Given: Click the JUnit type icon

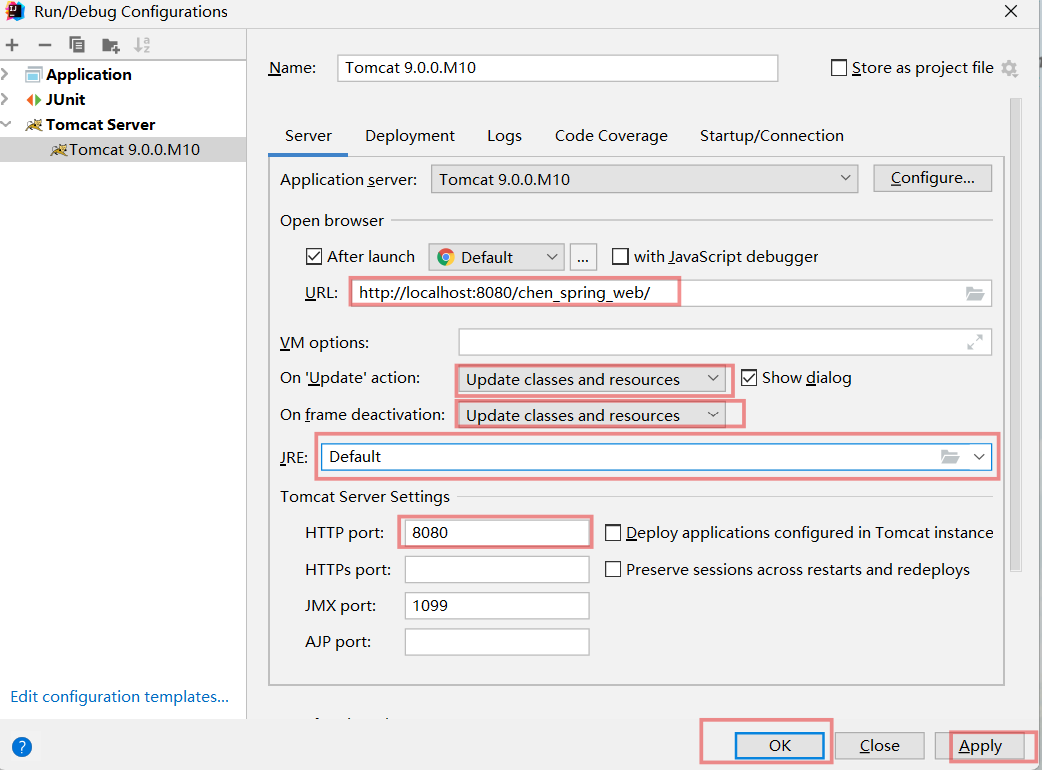Looking at the screenshot, I should (x=33, y=100).
